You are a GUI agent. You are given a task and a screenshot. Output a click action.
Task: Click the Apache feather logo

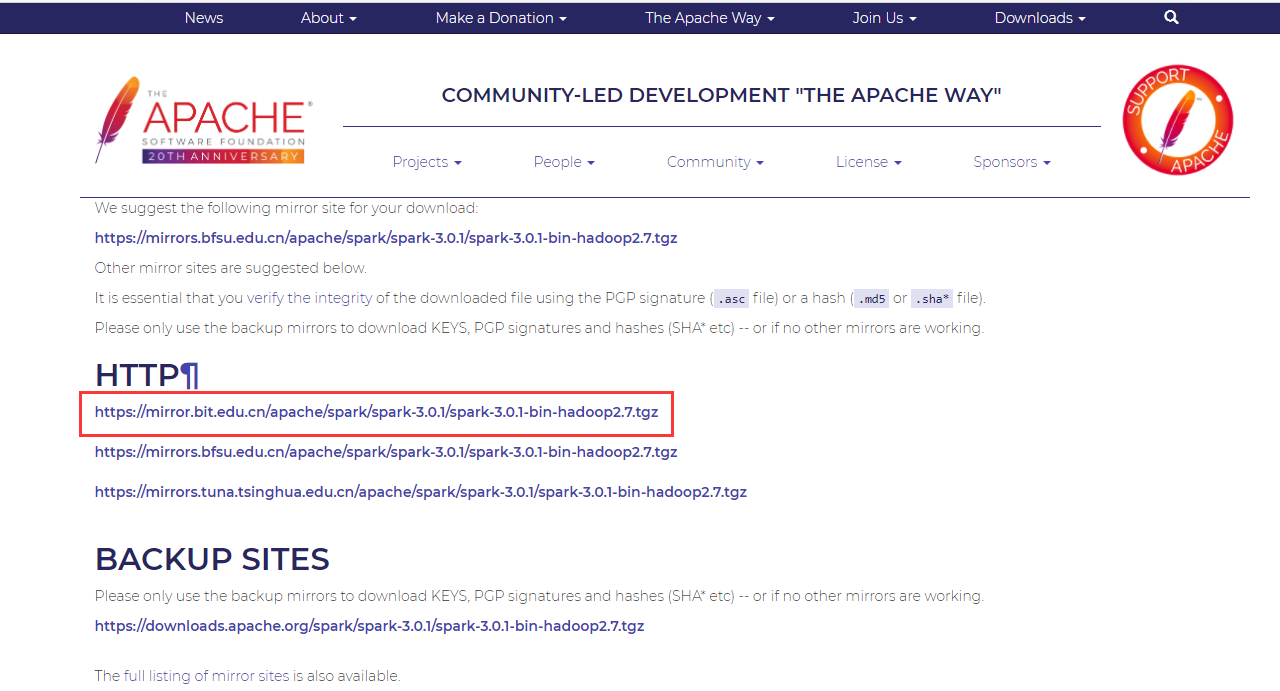[204, 120]
